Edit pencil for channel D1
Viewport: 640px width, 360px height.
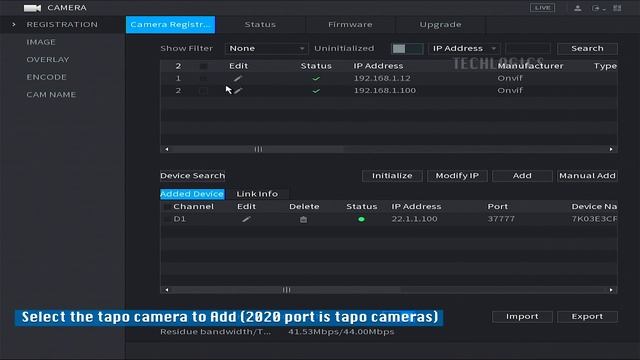pos(246,219)
